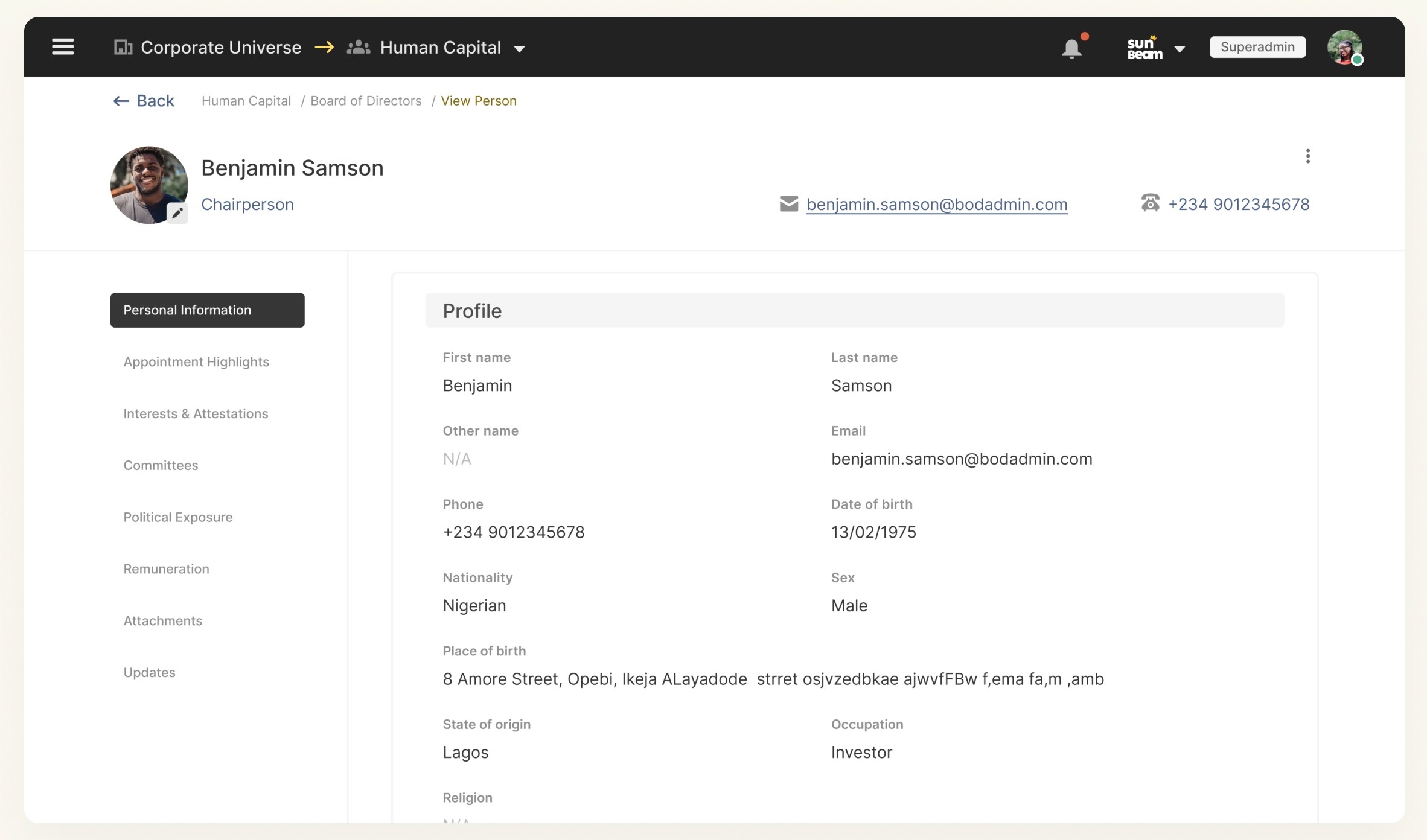Go Back using the arrow link
Viewport: 1427px width, 840px height.
point(144,101)
